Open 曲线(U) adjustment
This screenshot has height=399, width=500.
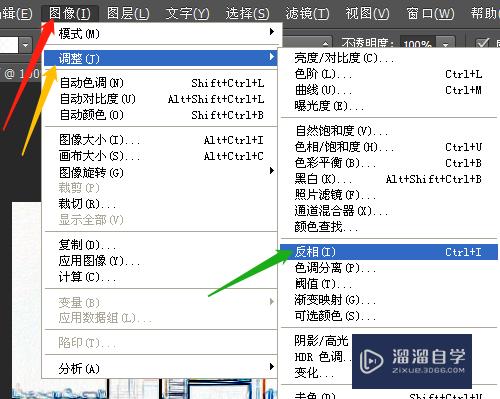389,90
